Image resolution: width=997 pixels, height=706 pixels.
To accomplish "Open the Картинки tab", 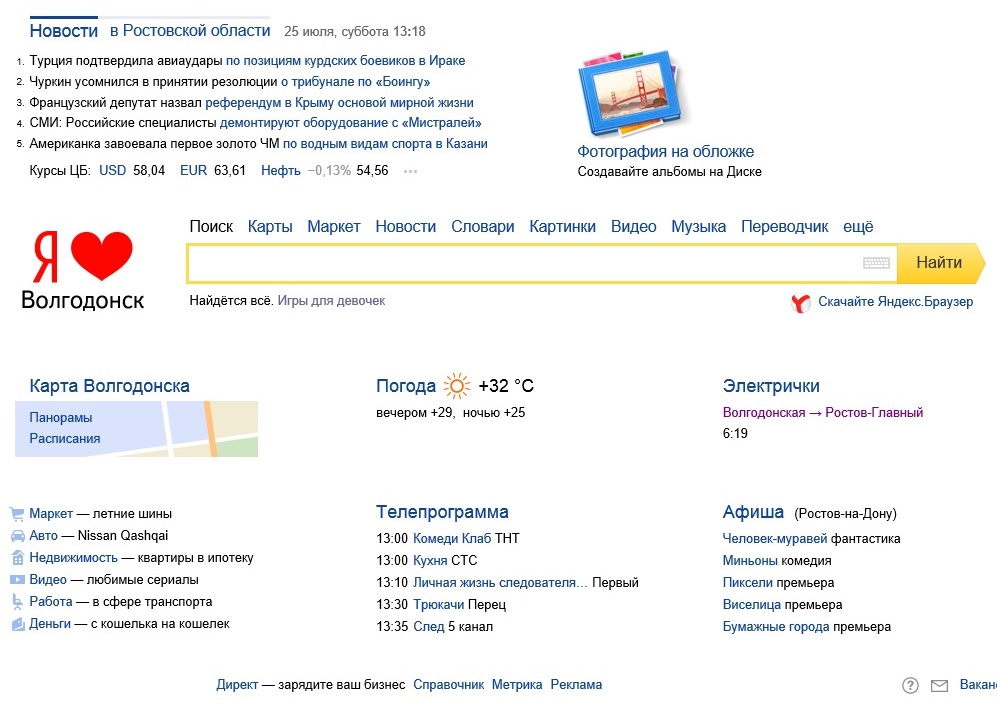I will tap(563, 226).
